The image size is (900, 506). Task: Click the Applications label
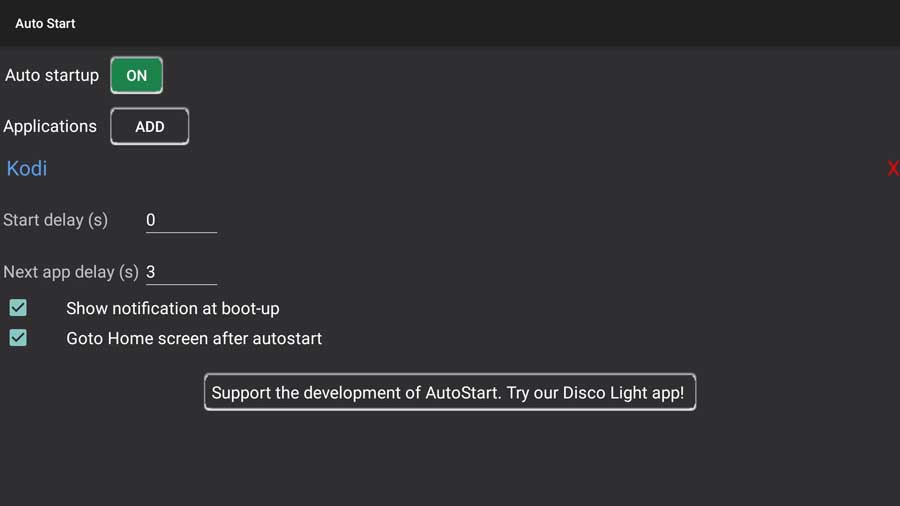click(50, 126)
